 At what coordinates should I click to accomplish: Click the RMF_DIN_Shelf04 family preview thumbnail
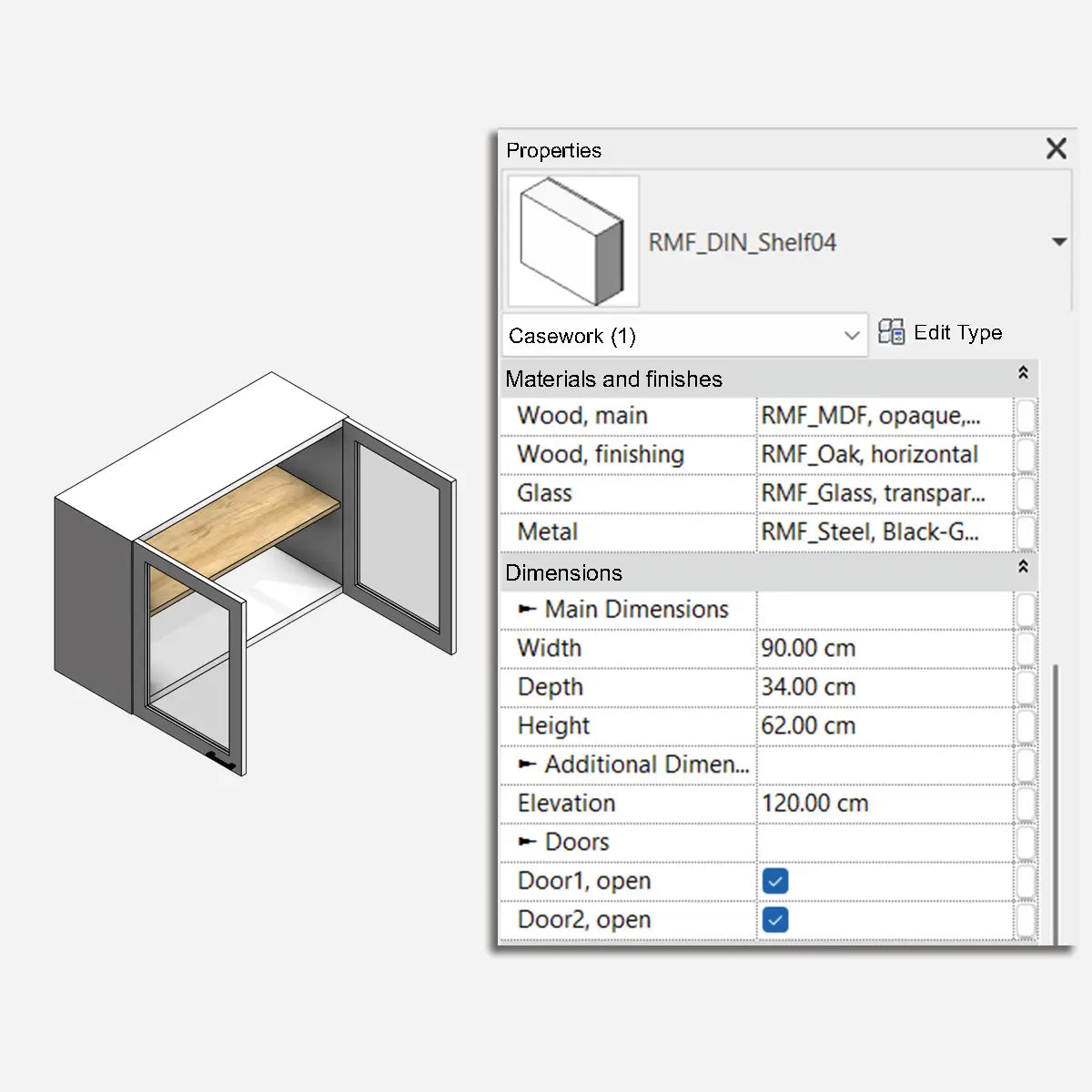point(572,241)
